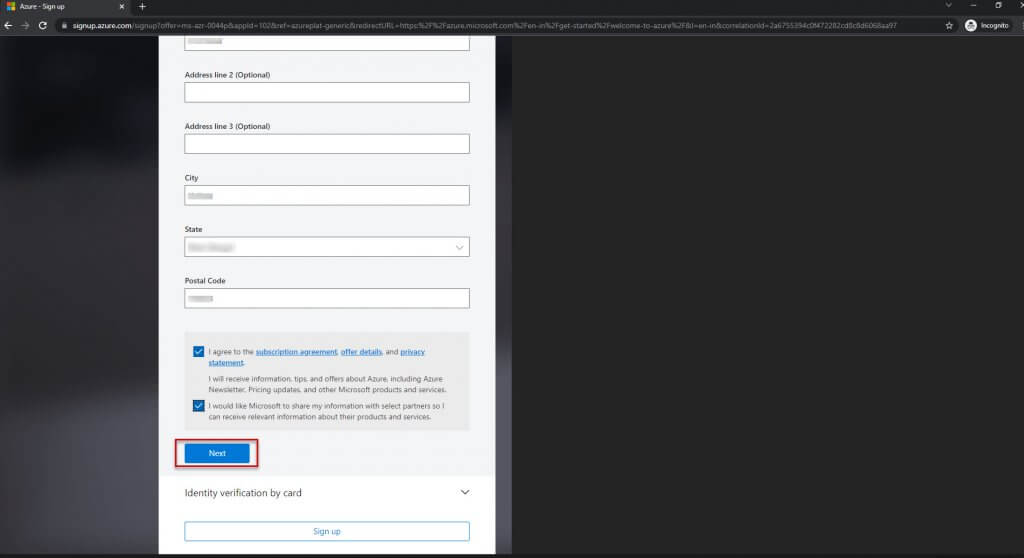Image resolution: width=1024 pixels, height=558 pixels.
Task: Open the offer details link
Action: (x=361, y=352)
